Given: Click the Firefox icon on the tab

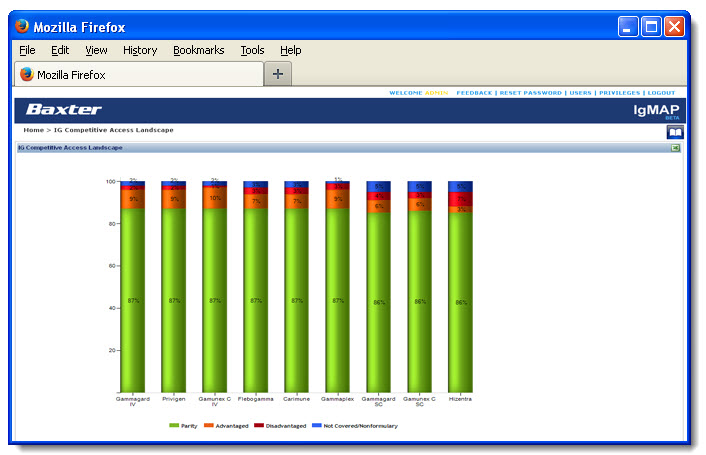Looking at the screenshot, I should (x=27, y=74).
